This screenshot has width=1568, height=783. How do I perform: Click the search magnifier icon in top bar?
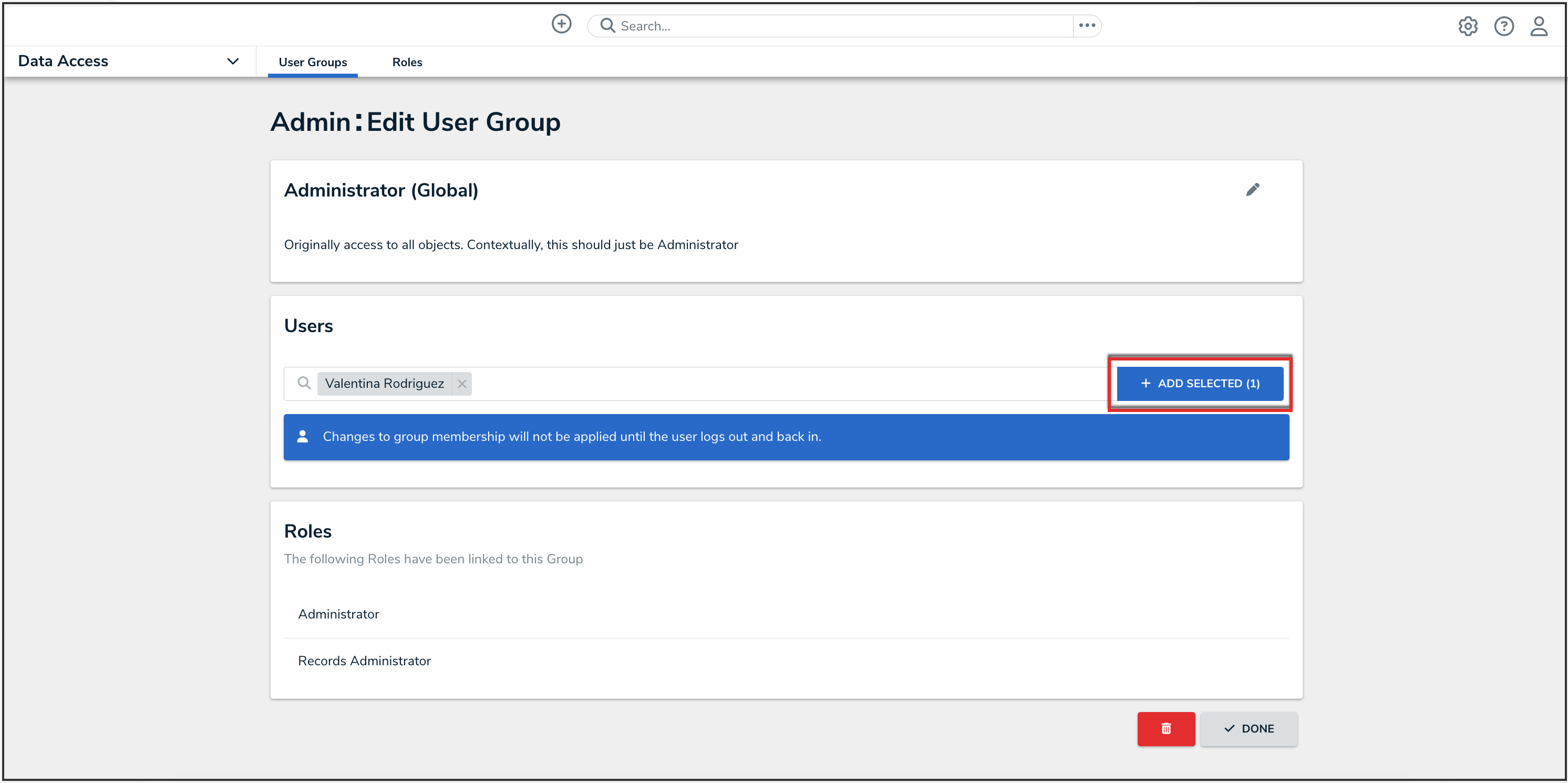pos(607,26)
